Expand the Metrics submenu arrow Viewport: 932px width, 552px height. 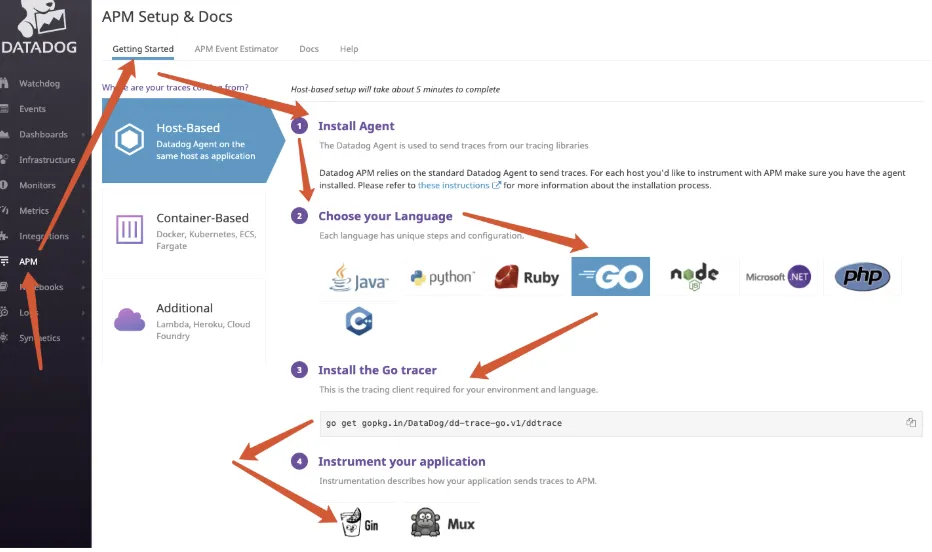[x=83, y=211]
